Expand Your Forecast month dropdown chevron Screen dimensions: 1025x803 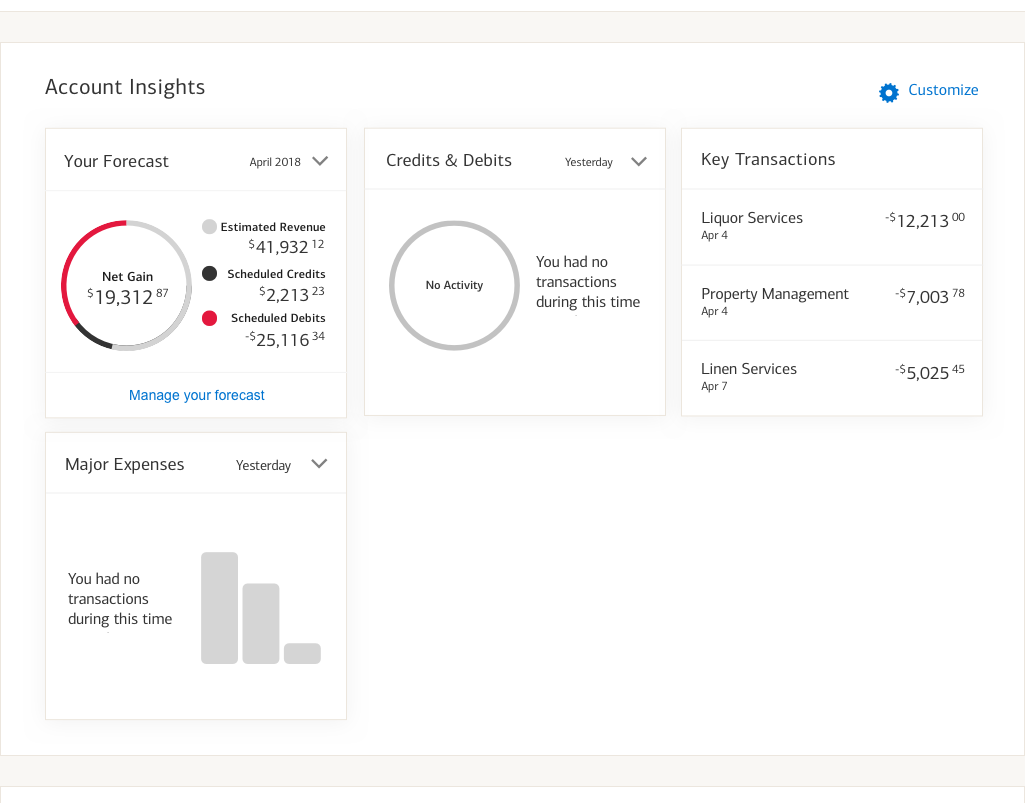(320, 161)
